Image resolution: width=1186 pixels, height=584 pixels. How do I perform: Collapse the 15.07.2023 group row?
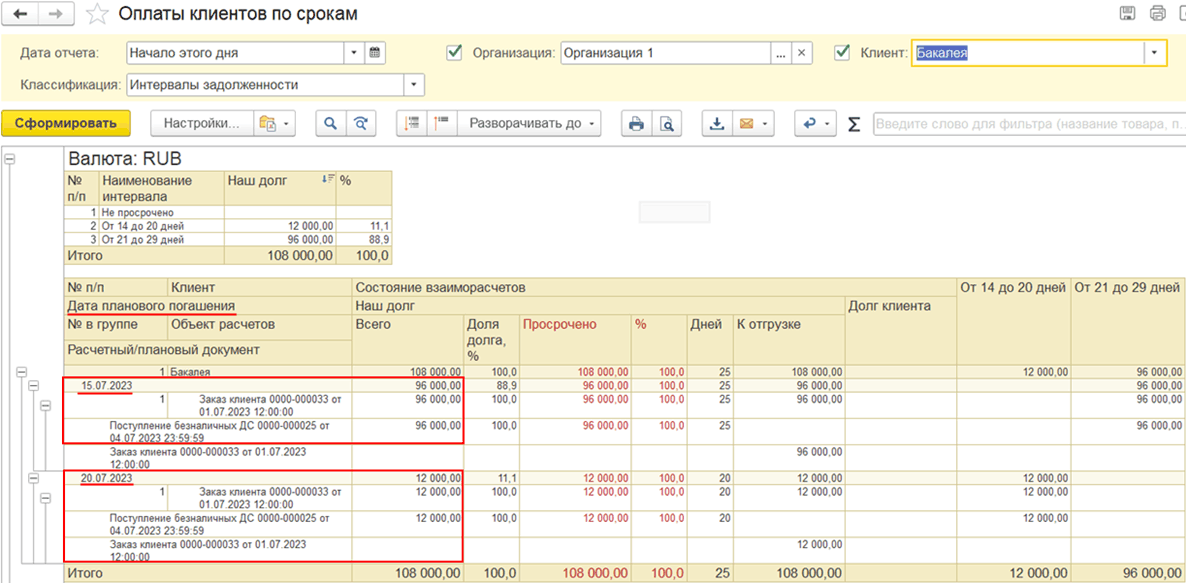coord(33,386)
